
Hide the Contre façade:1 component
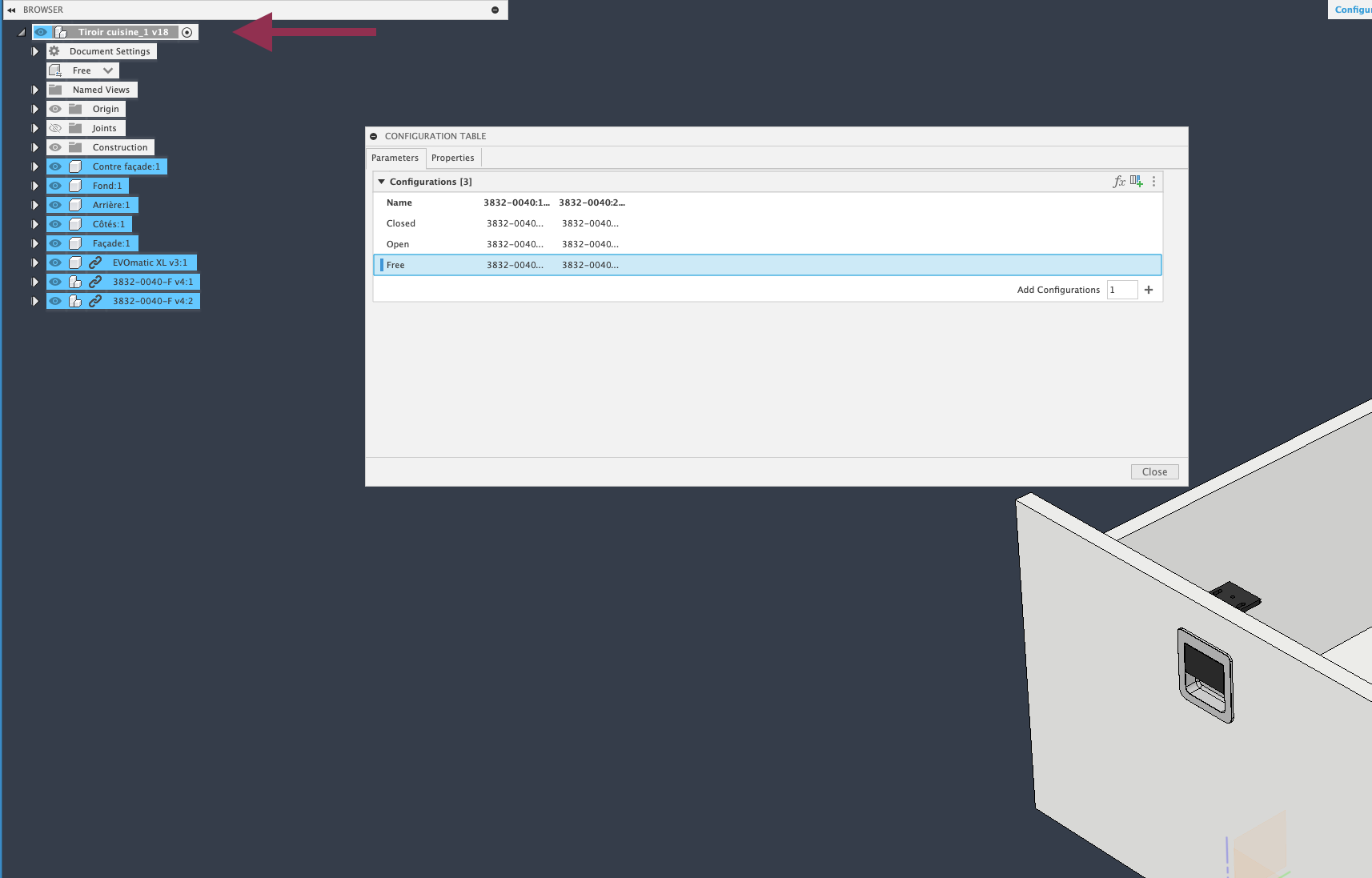click(54, 166)
